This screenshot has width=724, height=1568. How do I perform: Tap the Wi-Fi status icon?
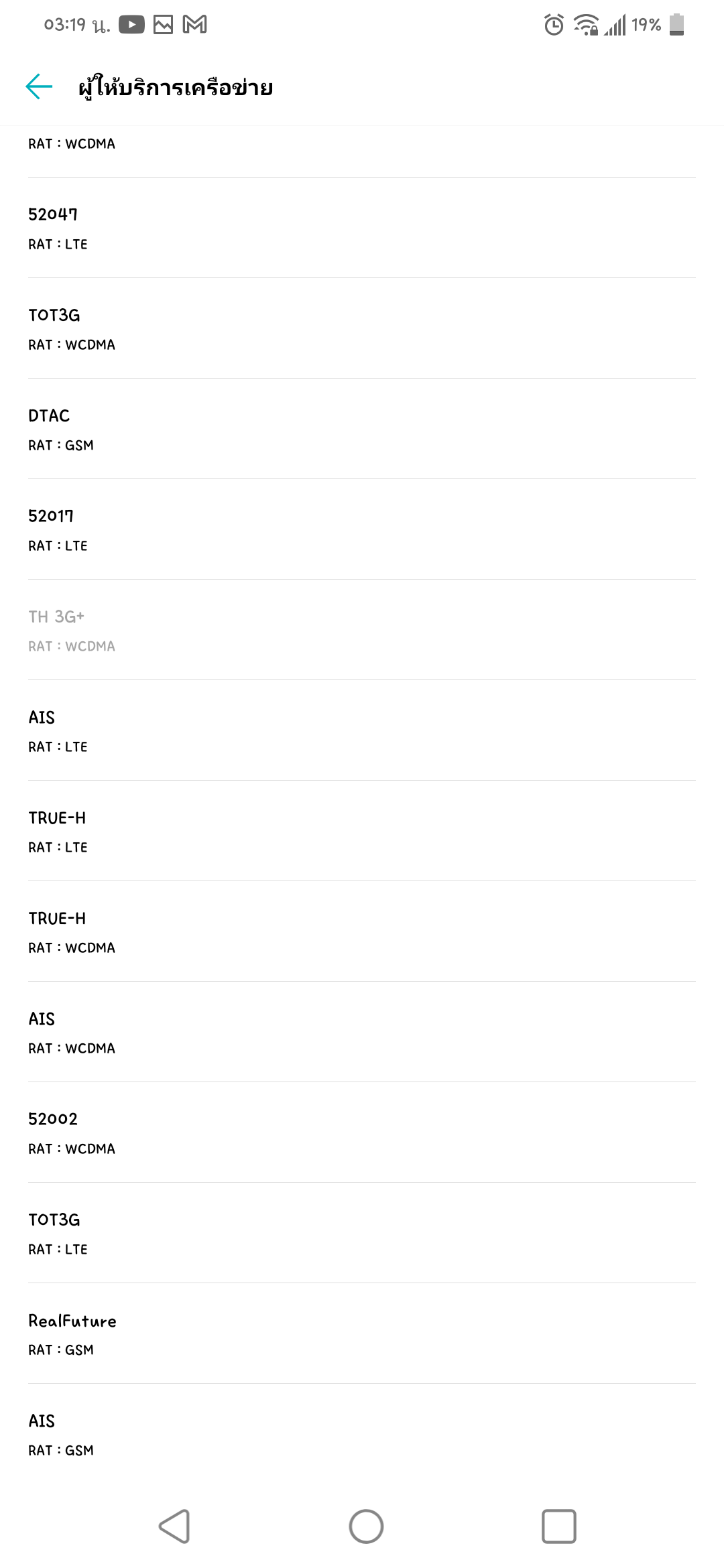tap(586, 25)
